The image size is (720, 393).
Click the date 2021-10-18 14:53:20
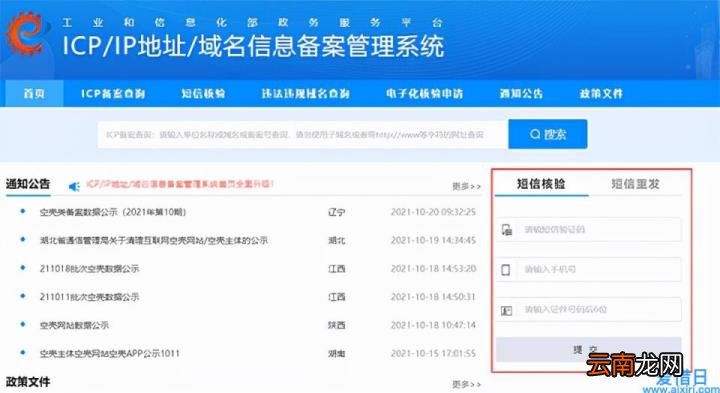coord(433,269)
